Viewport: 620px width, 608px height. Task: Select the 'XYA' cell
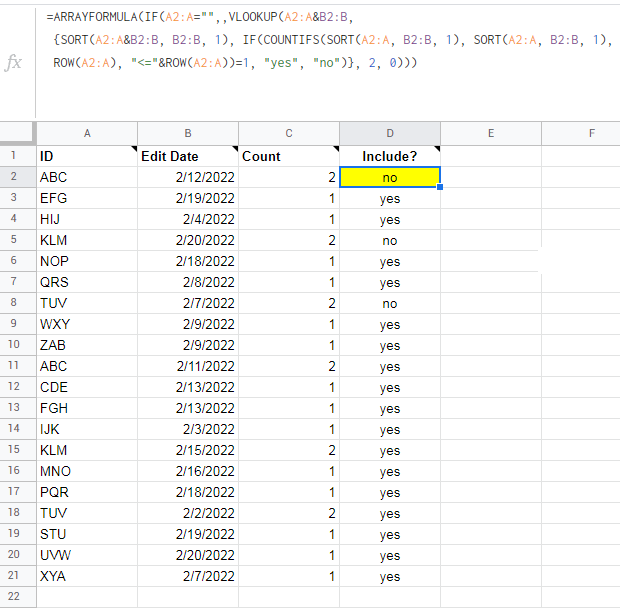coord(87,576)
